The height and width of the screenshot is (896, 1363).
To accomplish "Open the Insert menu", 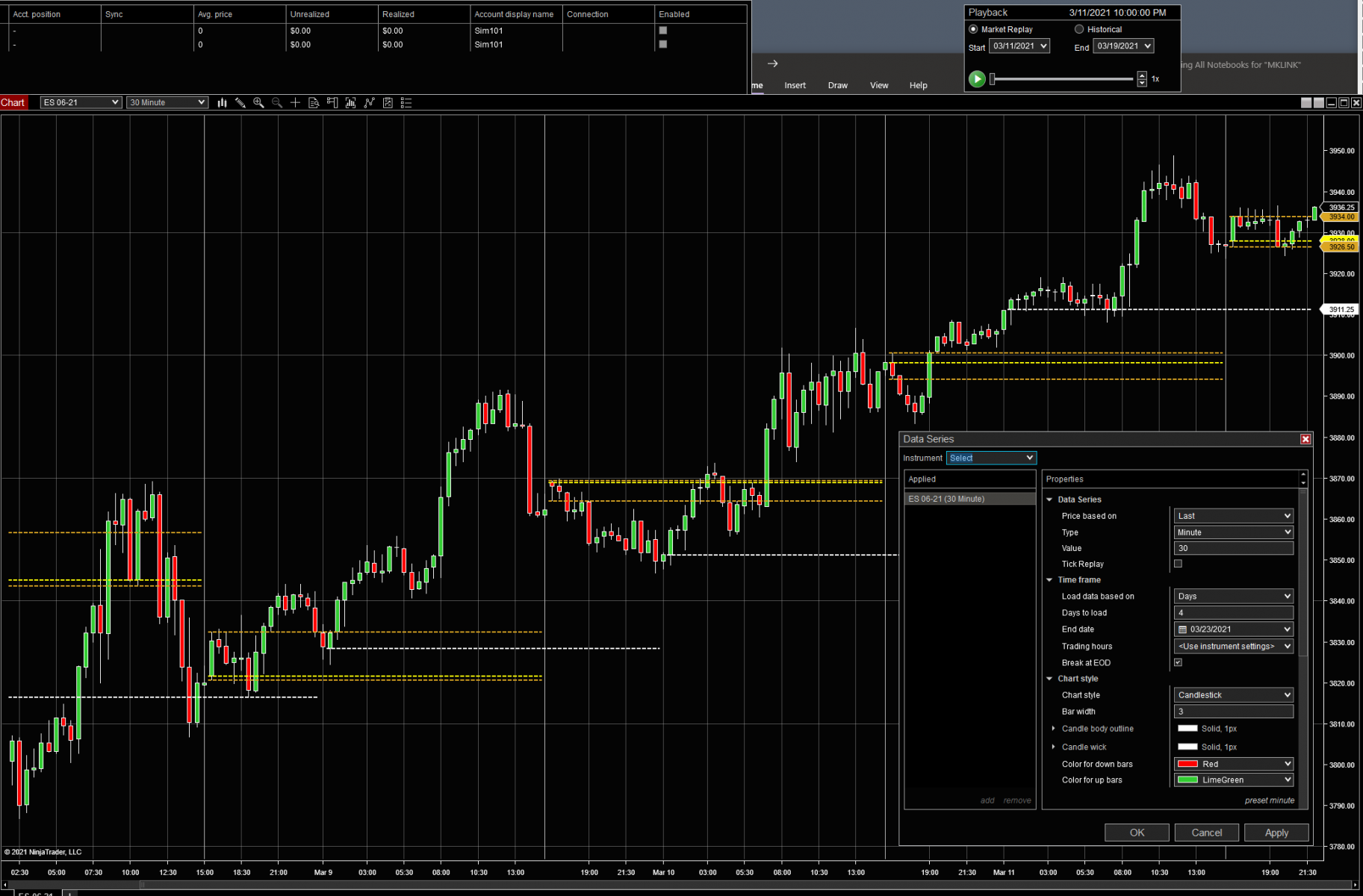I will 795,85.
